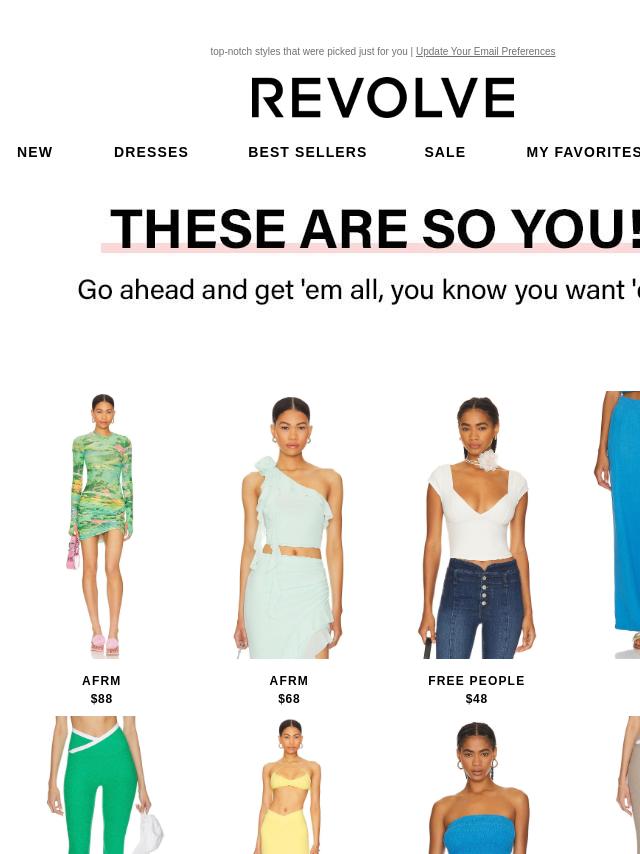The image size is (640, 854).
Task: Go to the DRESSES category
Action: point(151,152)
